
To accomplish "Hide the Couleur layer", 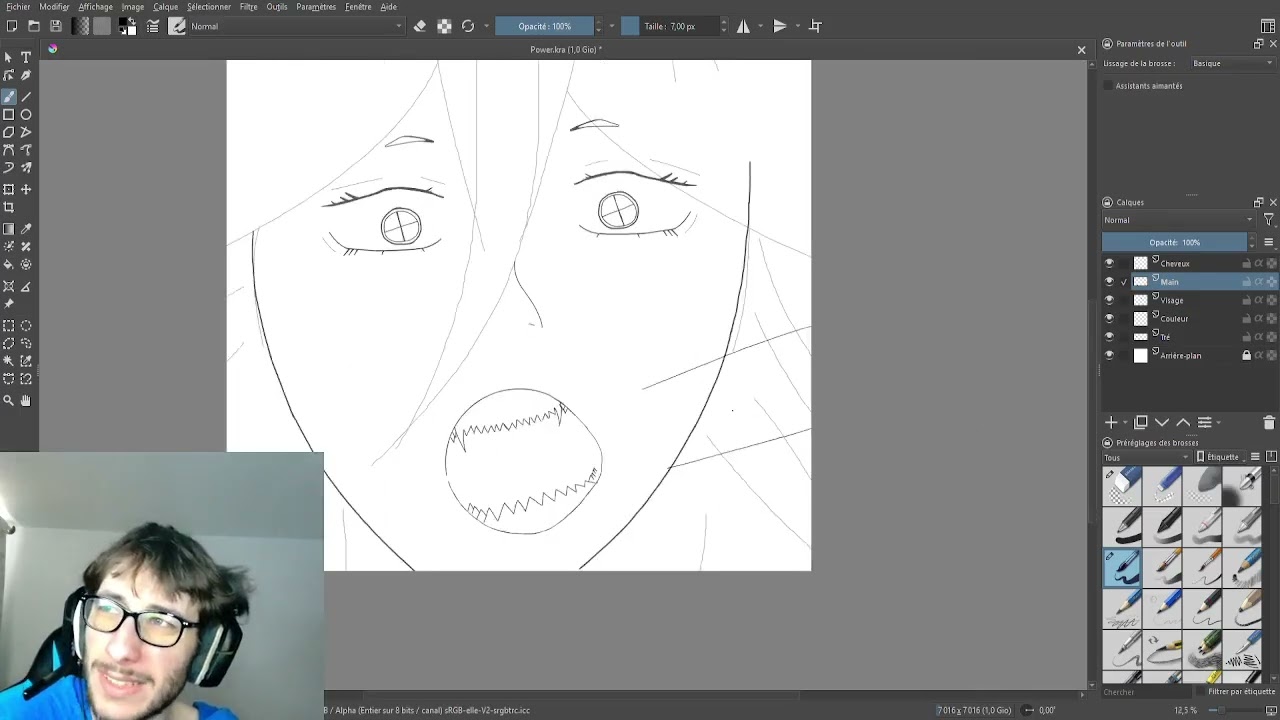I will click(x=1109, y=319).
